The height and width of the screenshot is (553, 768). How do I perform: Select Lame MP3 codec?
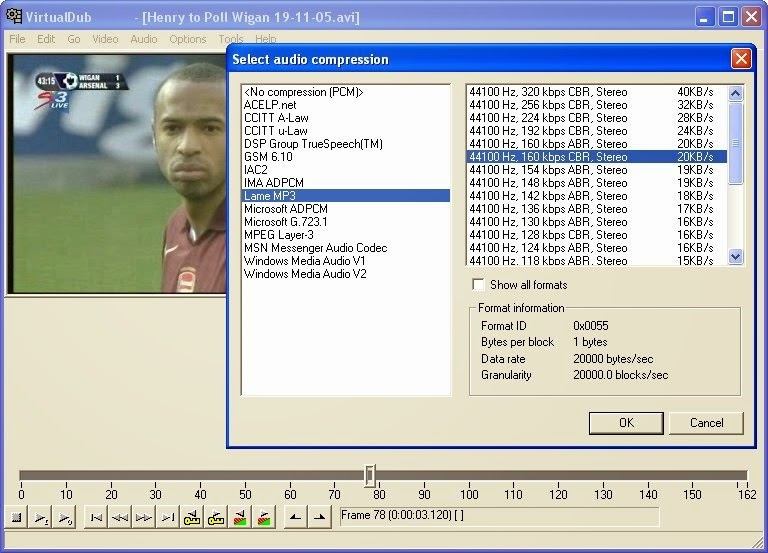click(346, 196)
